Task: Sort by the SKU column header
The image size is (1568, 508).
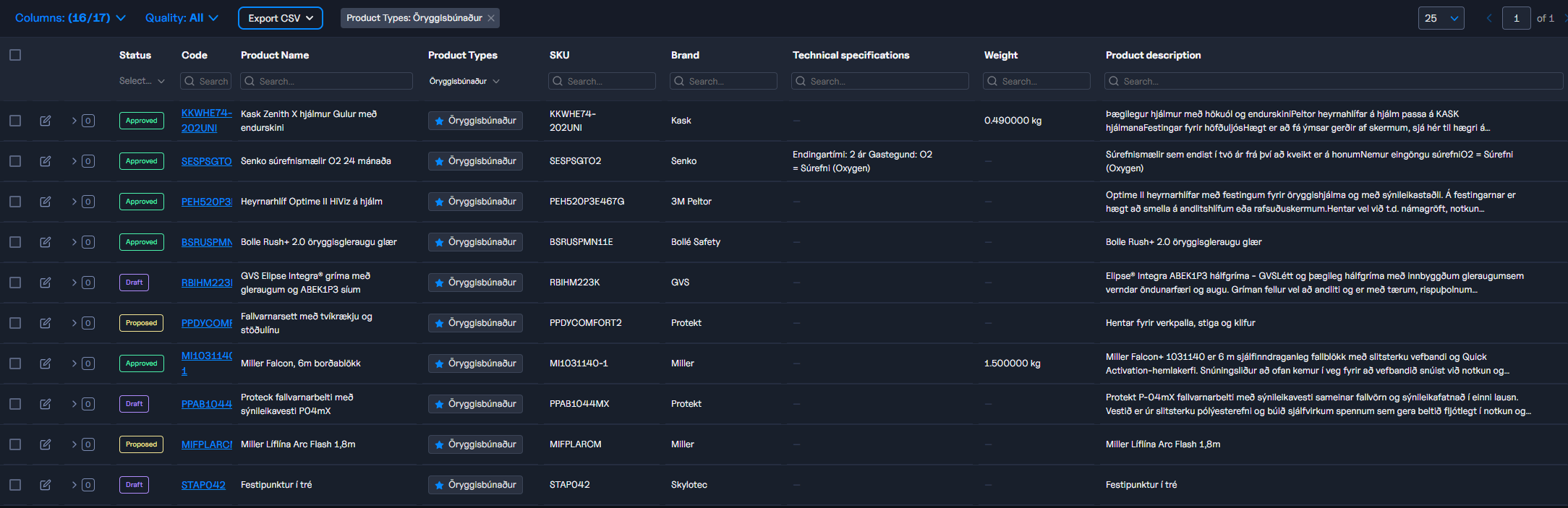Action: click(x=559, y=55)
